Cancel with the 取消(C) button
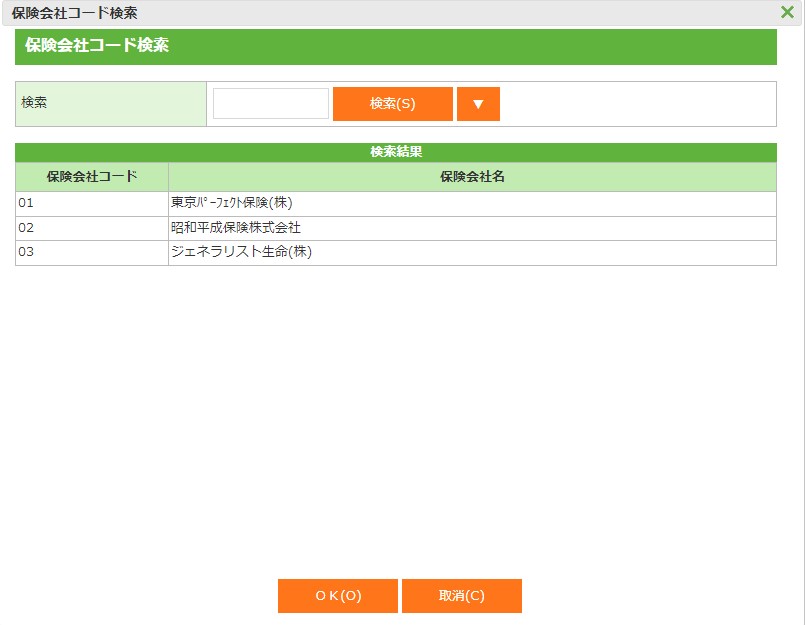The image size is (805, 625). 462,596
